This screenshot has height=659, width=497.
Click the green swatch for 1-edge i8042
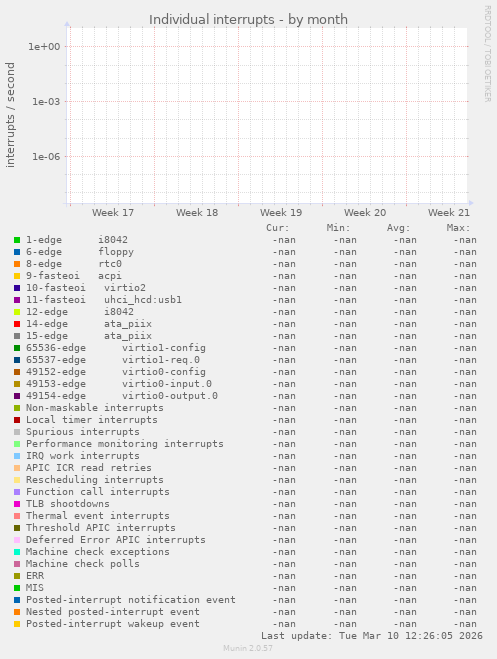[17, 240]
